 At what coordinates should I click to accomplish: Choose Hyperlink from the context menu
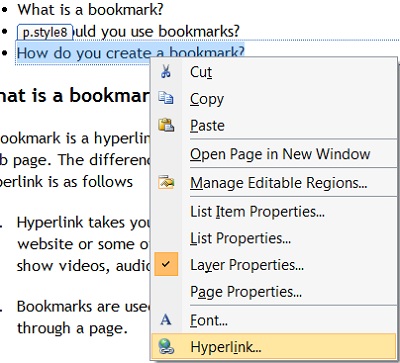point(273,347)
